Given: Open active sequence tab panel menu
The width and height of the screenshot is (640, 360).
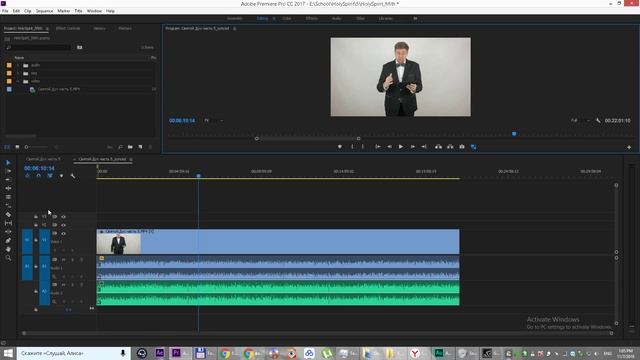Looking at the screenshot, I should [131, 159].
